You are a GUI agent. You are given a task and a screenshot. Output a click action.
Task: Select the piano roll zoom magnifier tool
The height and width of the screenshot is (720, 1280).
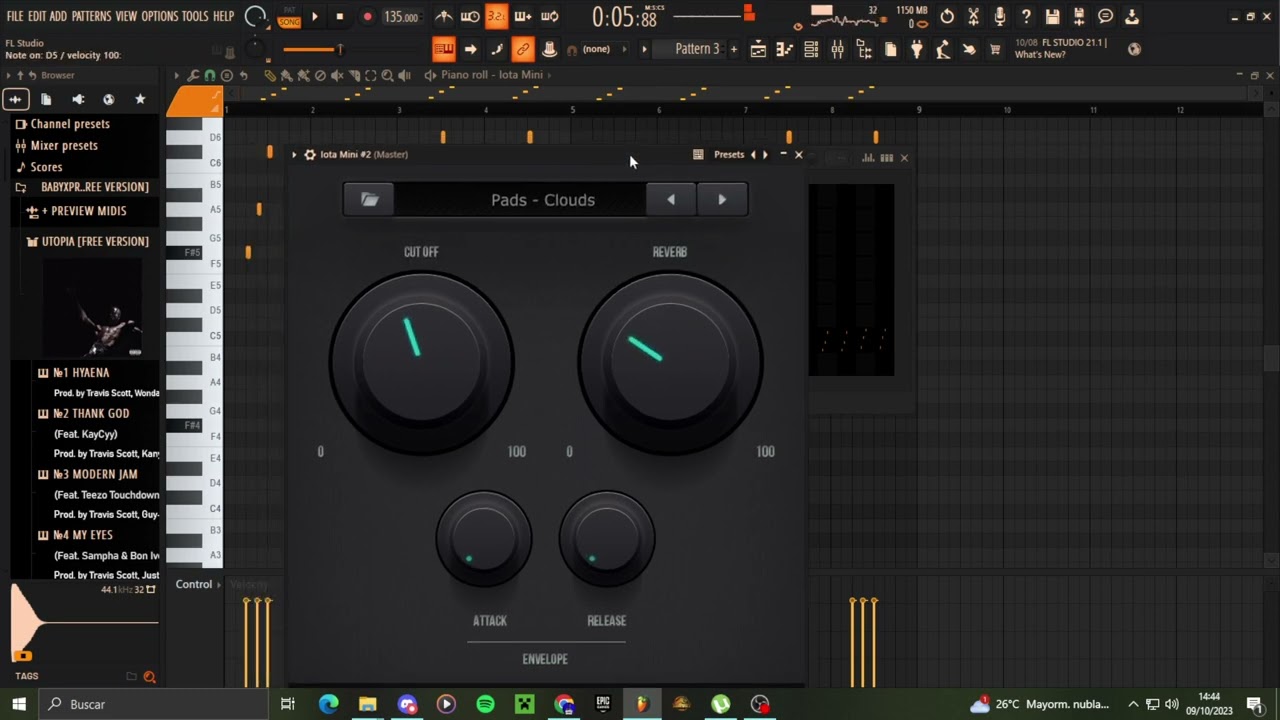pyautogui.click(x=387, y=75)
